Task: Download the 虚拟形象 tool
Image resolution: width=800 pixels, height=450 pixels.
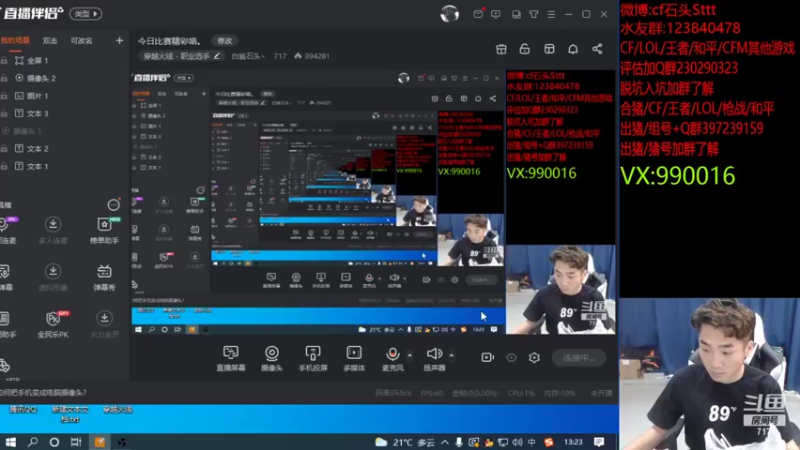Action: coord(53,277)
